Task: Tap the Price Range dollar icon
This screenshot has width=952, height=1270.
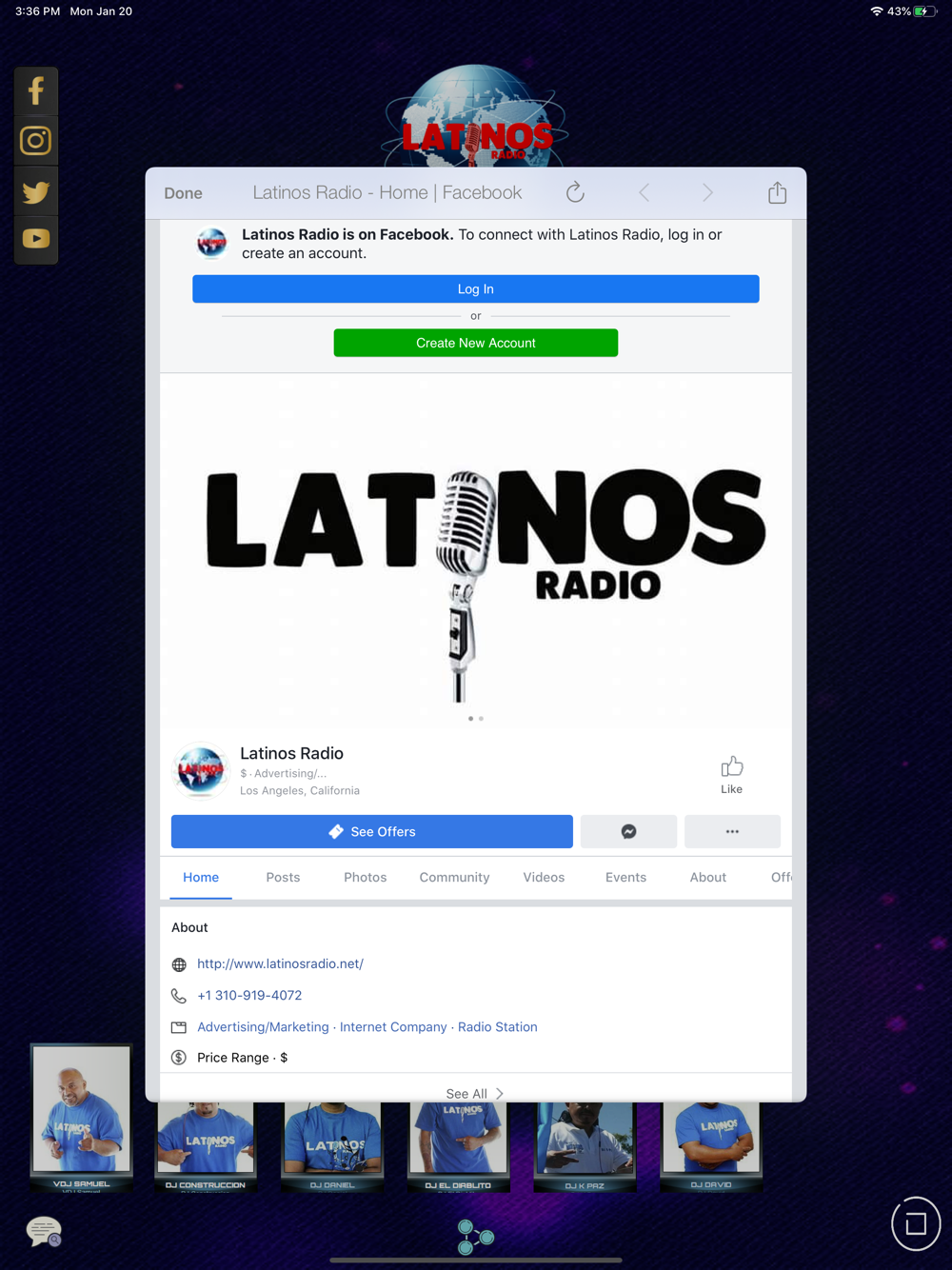Action: pos(179,1058)
